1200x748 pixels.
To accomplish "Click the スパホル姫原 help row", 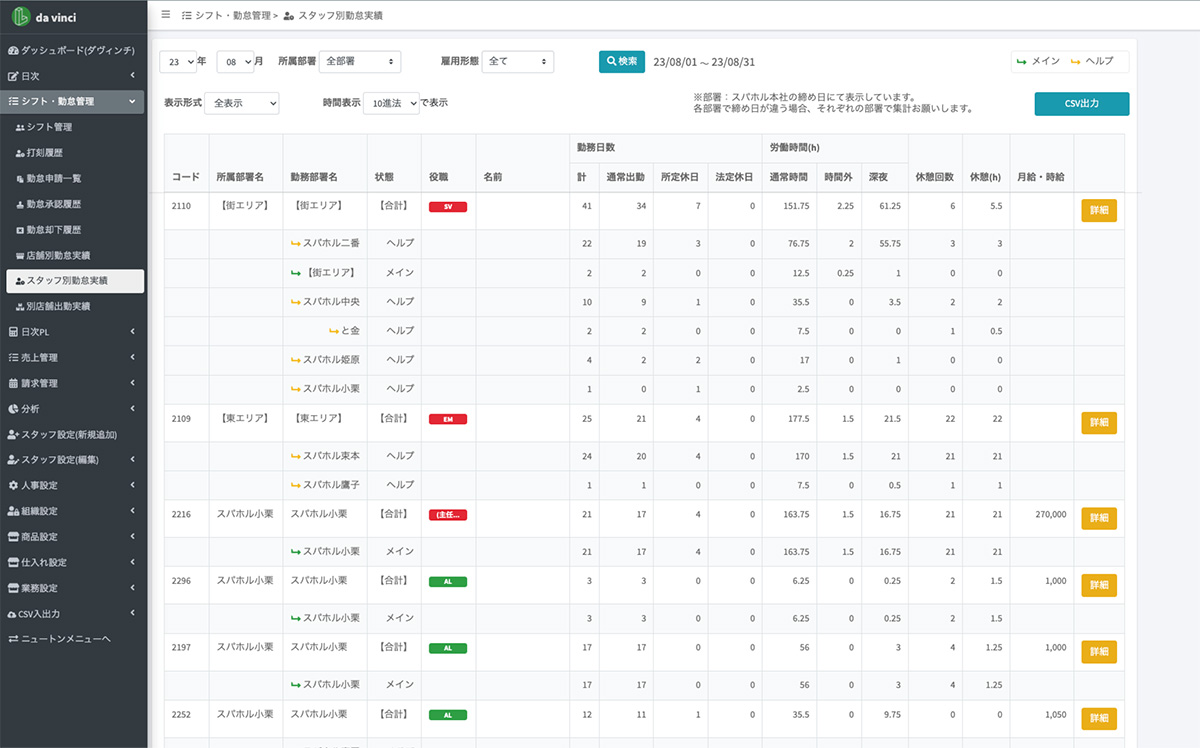I will pos(644,360).
